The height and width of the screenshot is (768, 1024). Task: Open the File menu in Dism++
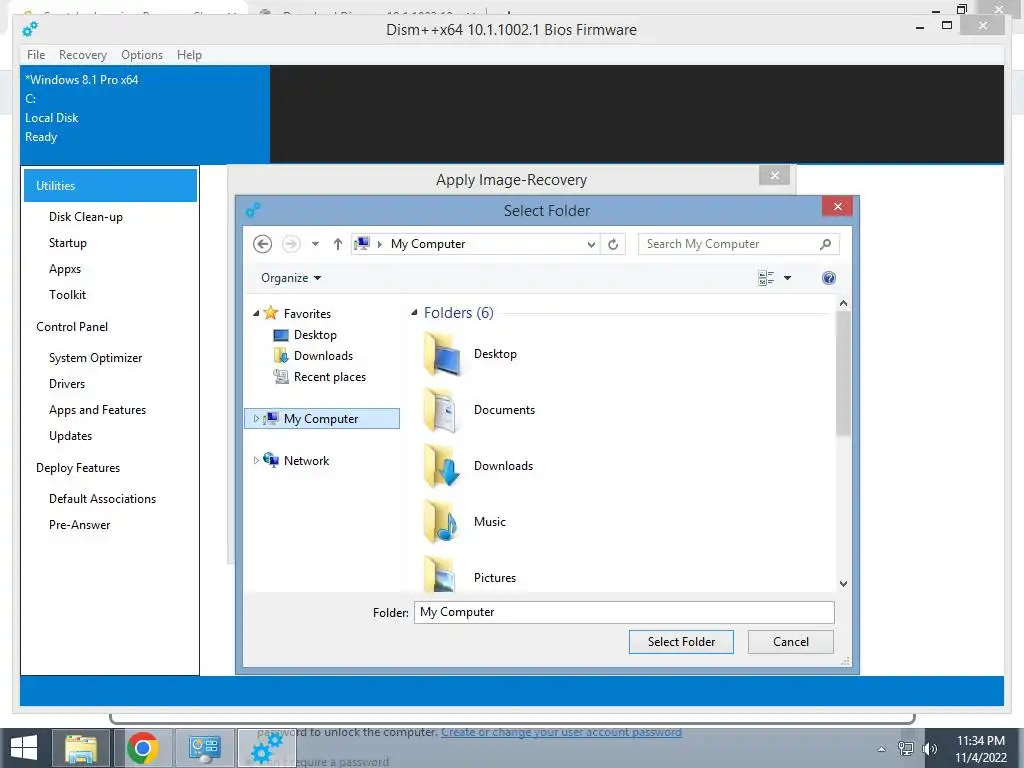point(36,55)
